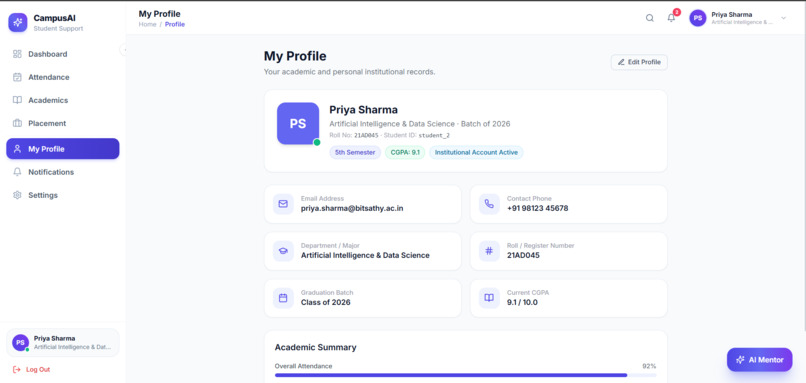Click the large PS profile picture tile
This screenshot has height=383, width=806.
coord(298,123)
